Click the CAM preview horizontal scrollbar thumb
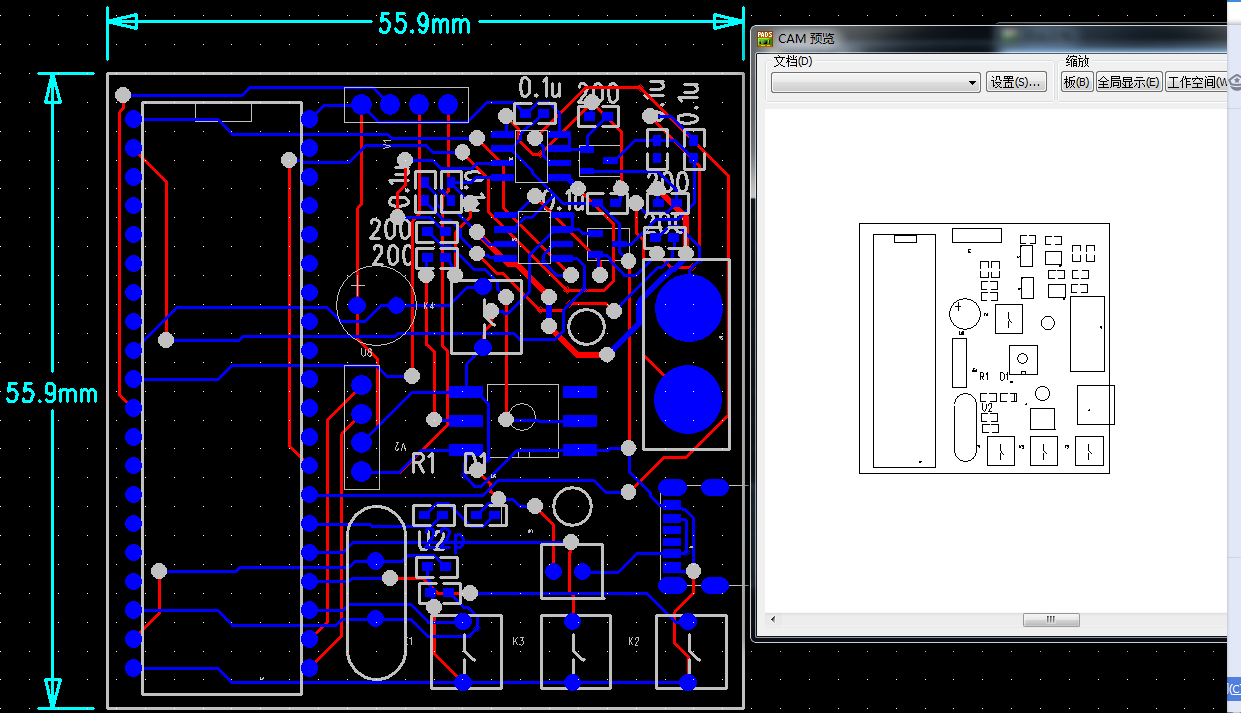 click(1050, 620)
